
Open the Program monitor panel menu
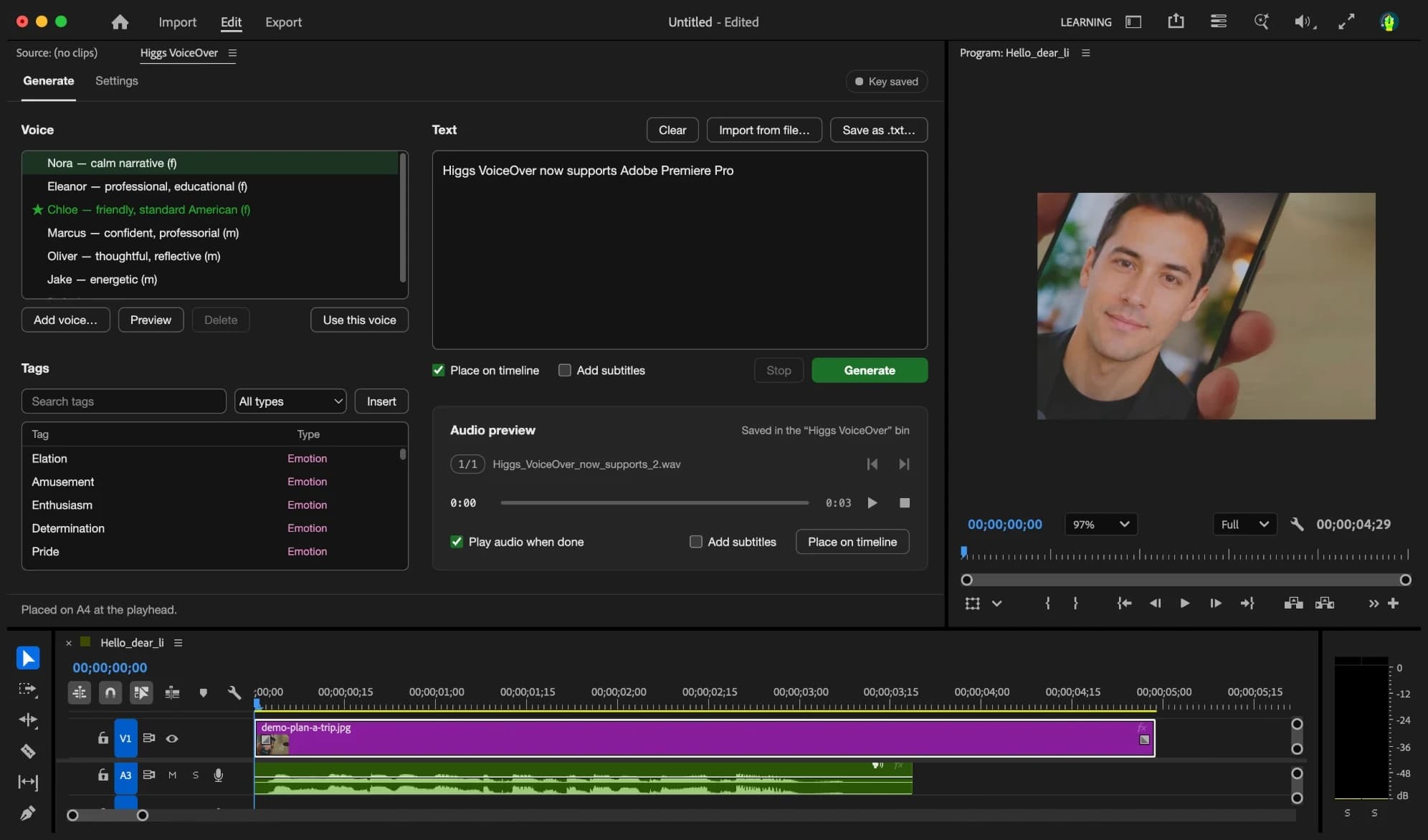pyautogui.click(x=1085, y=53)
